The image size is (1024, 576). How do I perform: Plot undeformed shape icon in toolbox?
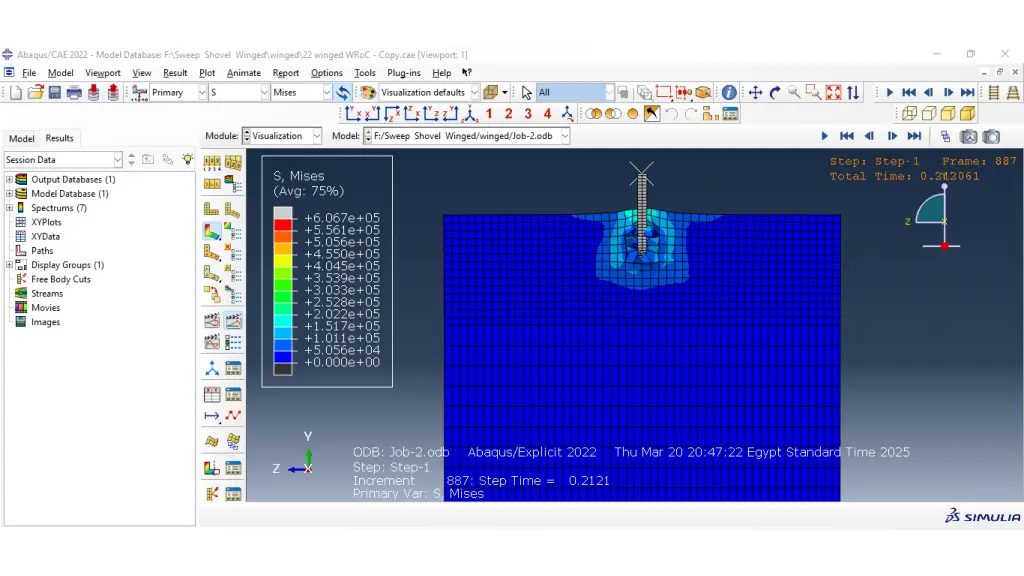[x=212, y=210]
